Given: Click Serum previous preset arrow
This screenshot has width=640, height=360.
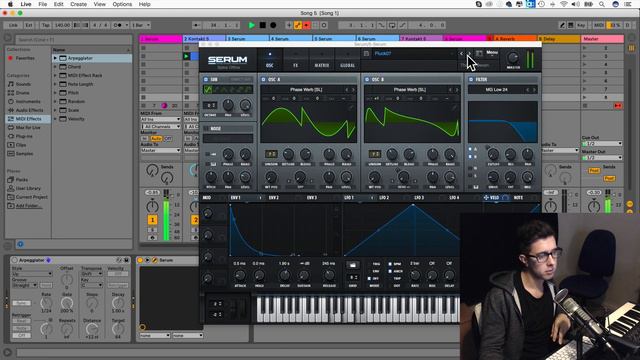Looking at the screenshot, I should pyautogui.click(x=461, y=53).
